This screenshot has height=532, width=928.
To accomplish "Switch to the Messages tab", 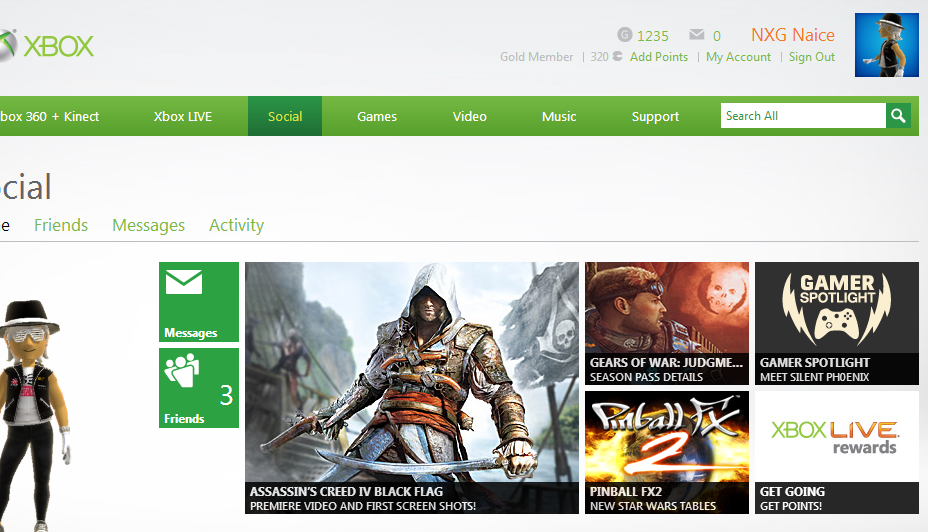I will pos(149,225).
